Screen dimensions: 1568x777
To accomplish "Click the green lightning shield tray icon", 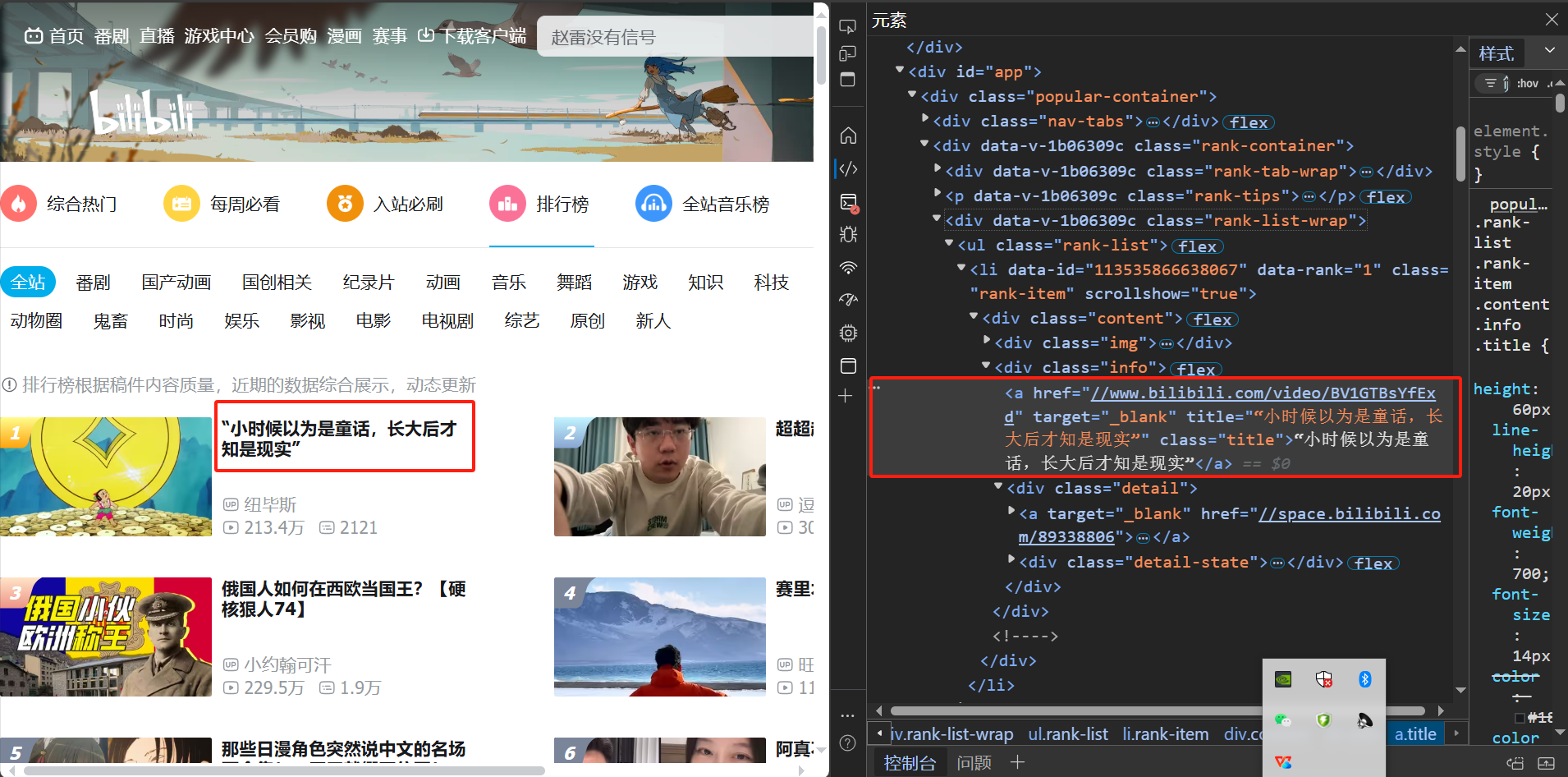I will (1323, 720).
